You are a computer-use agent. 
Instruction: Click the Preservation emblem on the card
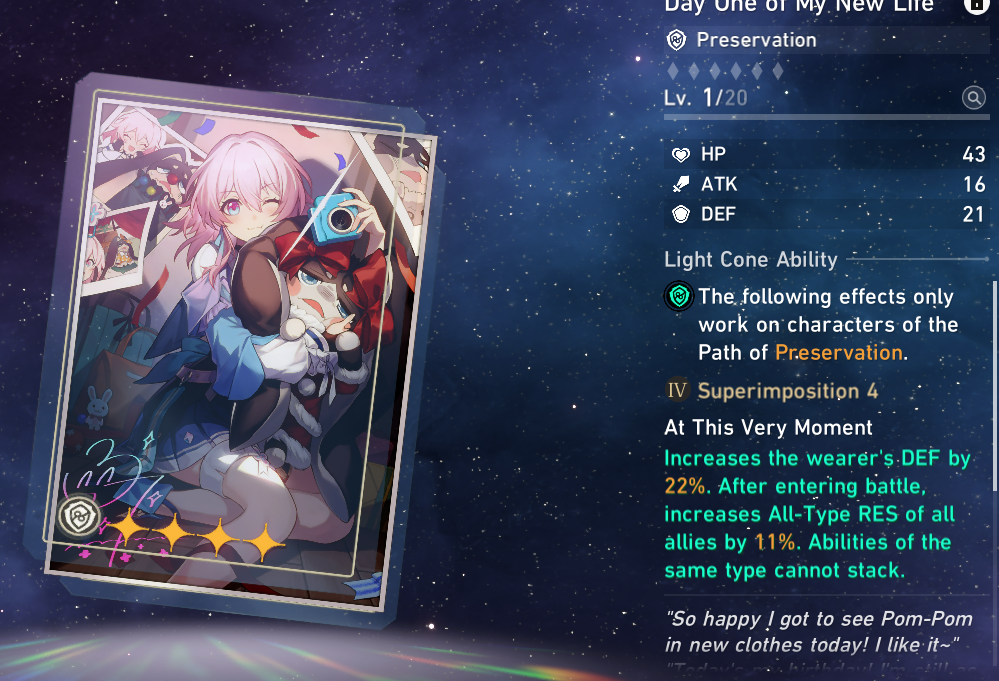pyautogui.click(x=79, y=516)
